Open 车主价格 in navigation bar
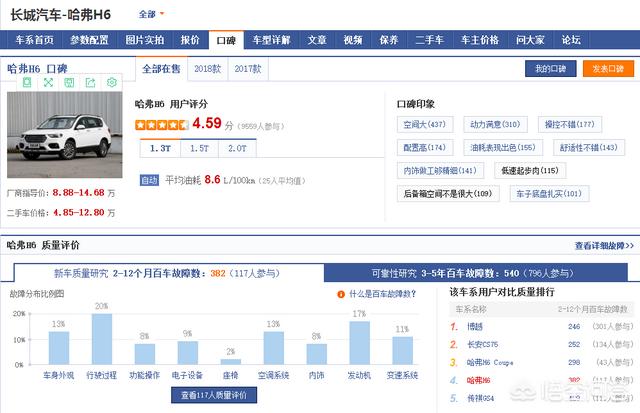 (480, 40)
